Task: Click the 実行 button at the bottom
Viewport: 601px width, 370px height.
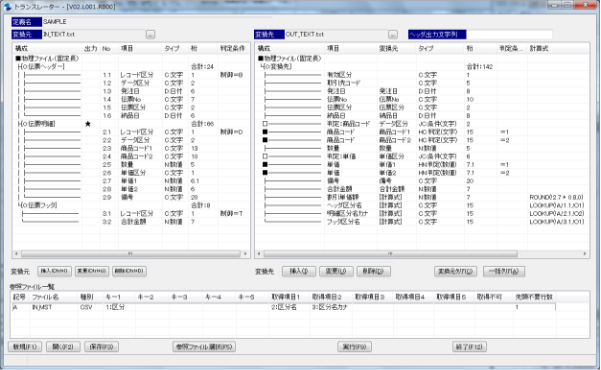Action: [355, 347]
